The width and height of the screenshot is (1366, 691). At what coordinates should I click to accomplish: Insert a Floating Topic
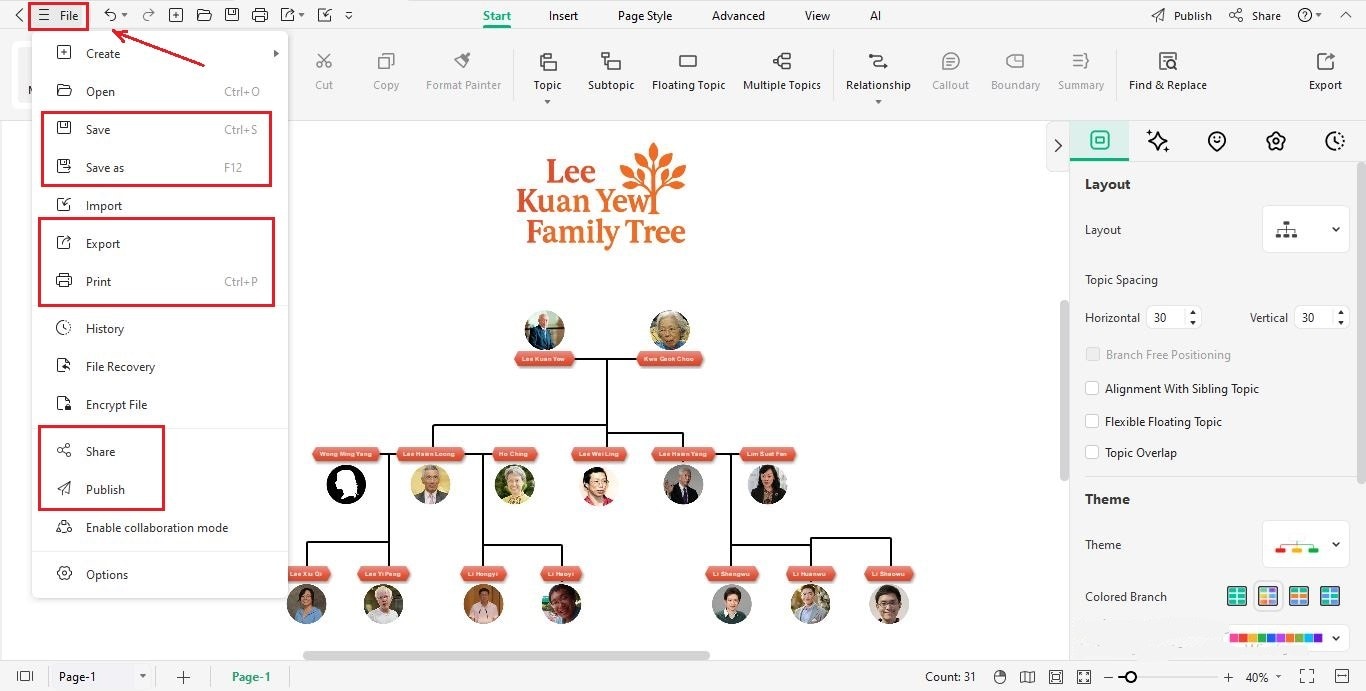(x=688, y=71)
